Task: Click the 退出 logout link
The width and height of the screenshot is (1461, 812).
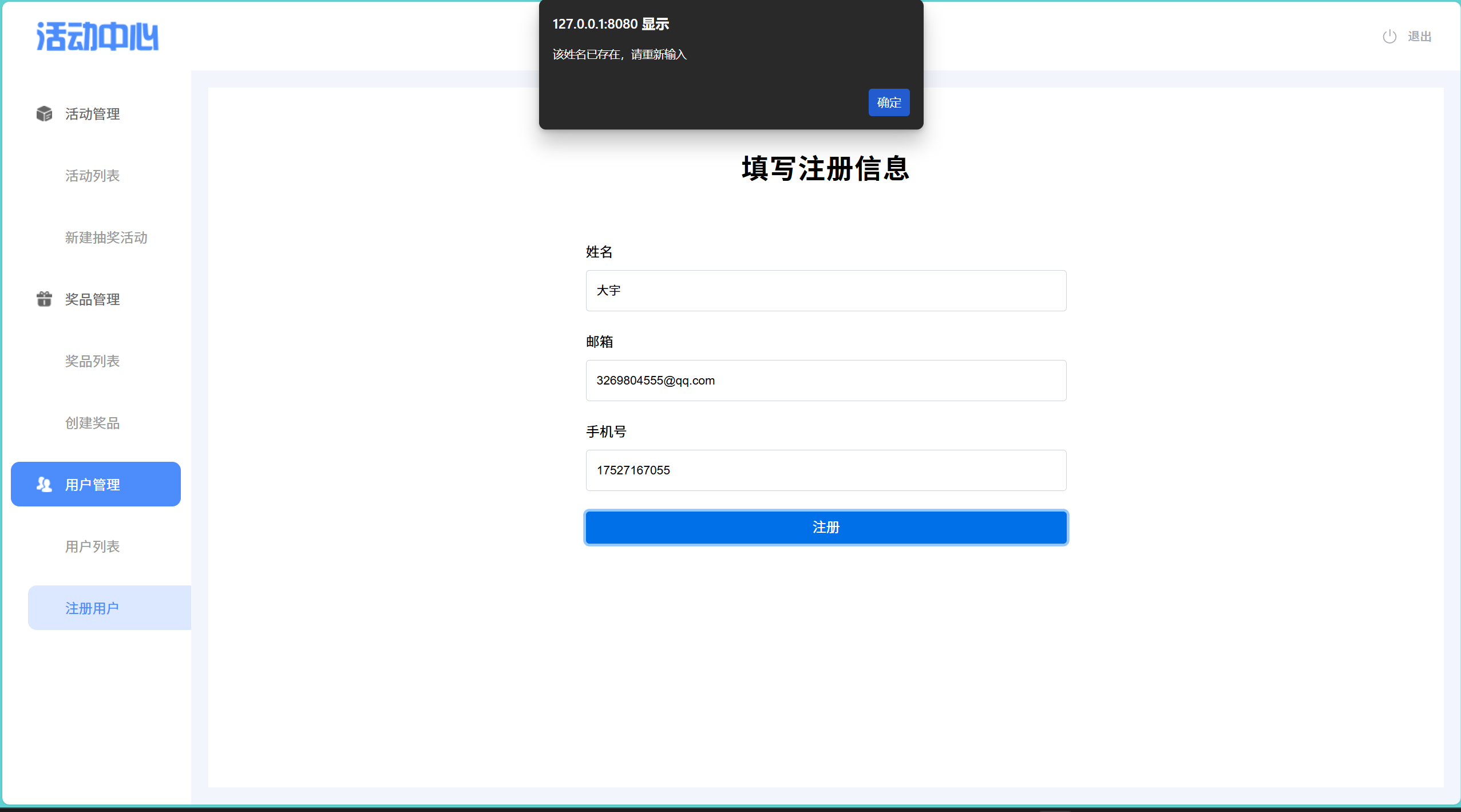Action: point(1419,37)
